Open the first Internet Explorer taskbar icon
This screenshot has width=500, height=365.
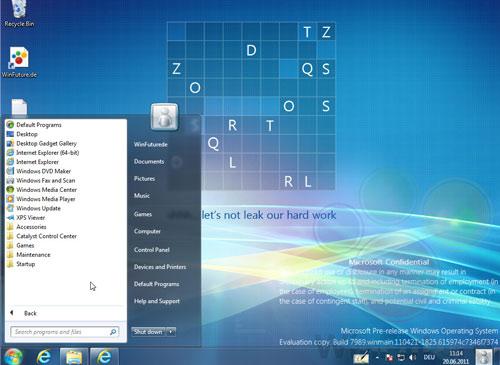44,357
